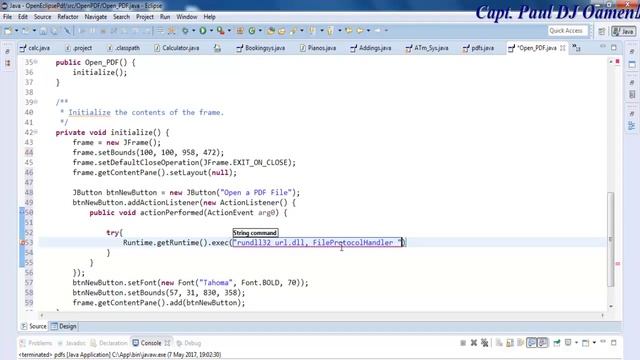Open the Back navigation history dropdown
640x360 pixels.
(x=368, y=31)
